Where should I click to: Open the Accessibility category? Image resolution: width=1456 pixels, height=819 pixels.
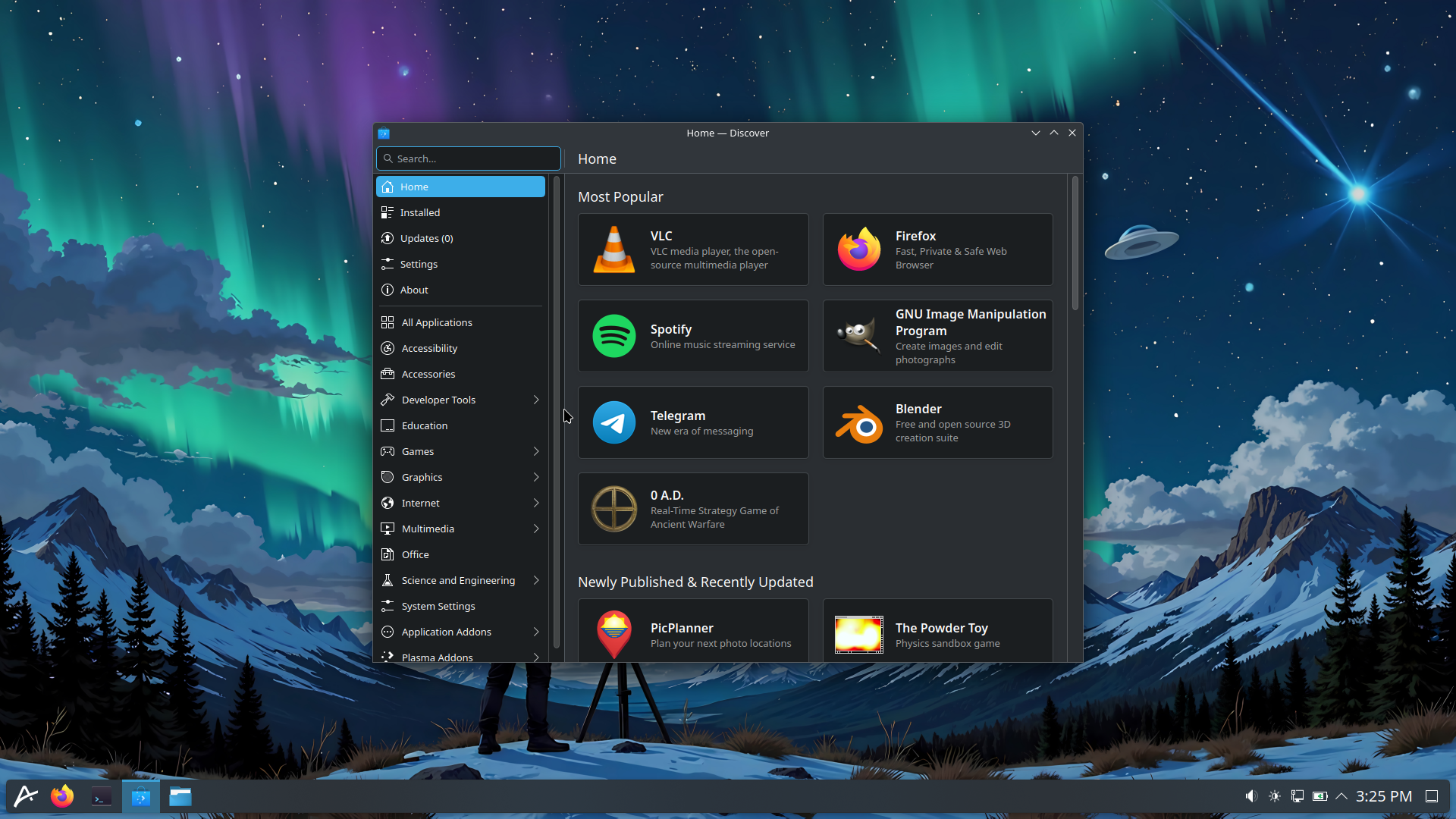pyautogui.click(x=460, y=348)
